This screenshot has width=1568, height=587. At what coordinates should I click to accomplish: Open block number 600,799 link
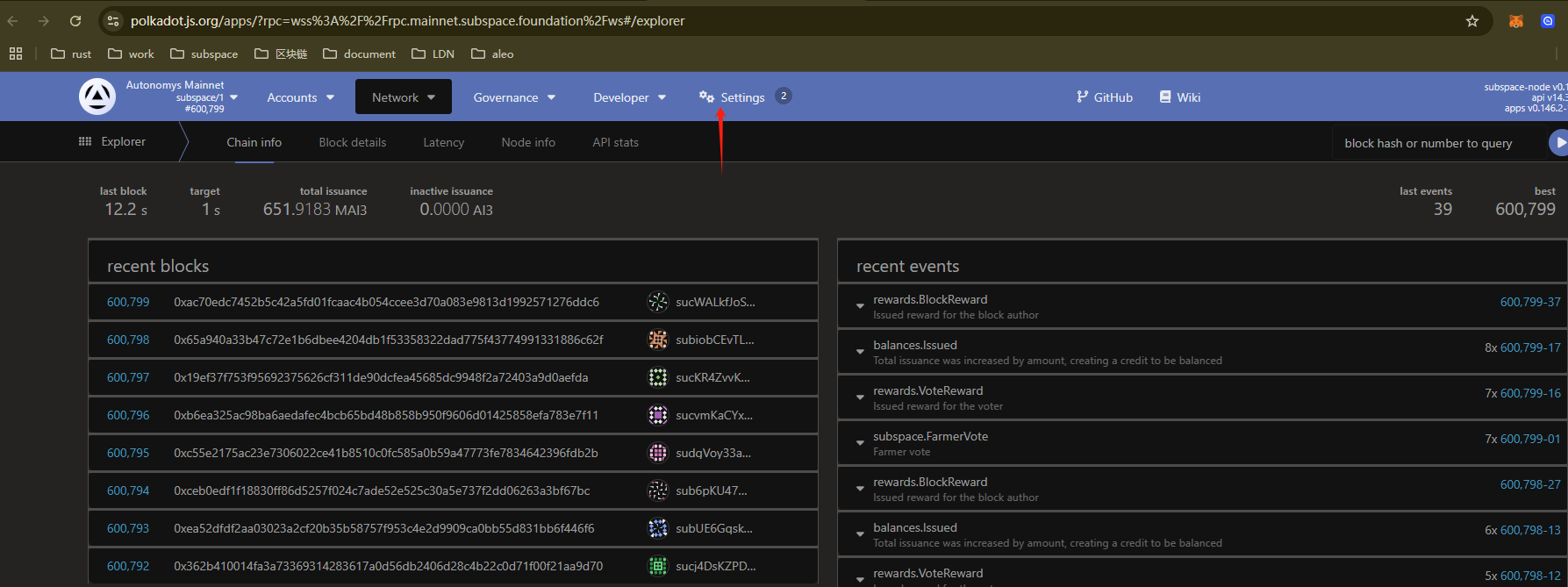(128, 302)
